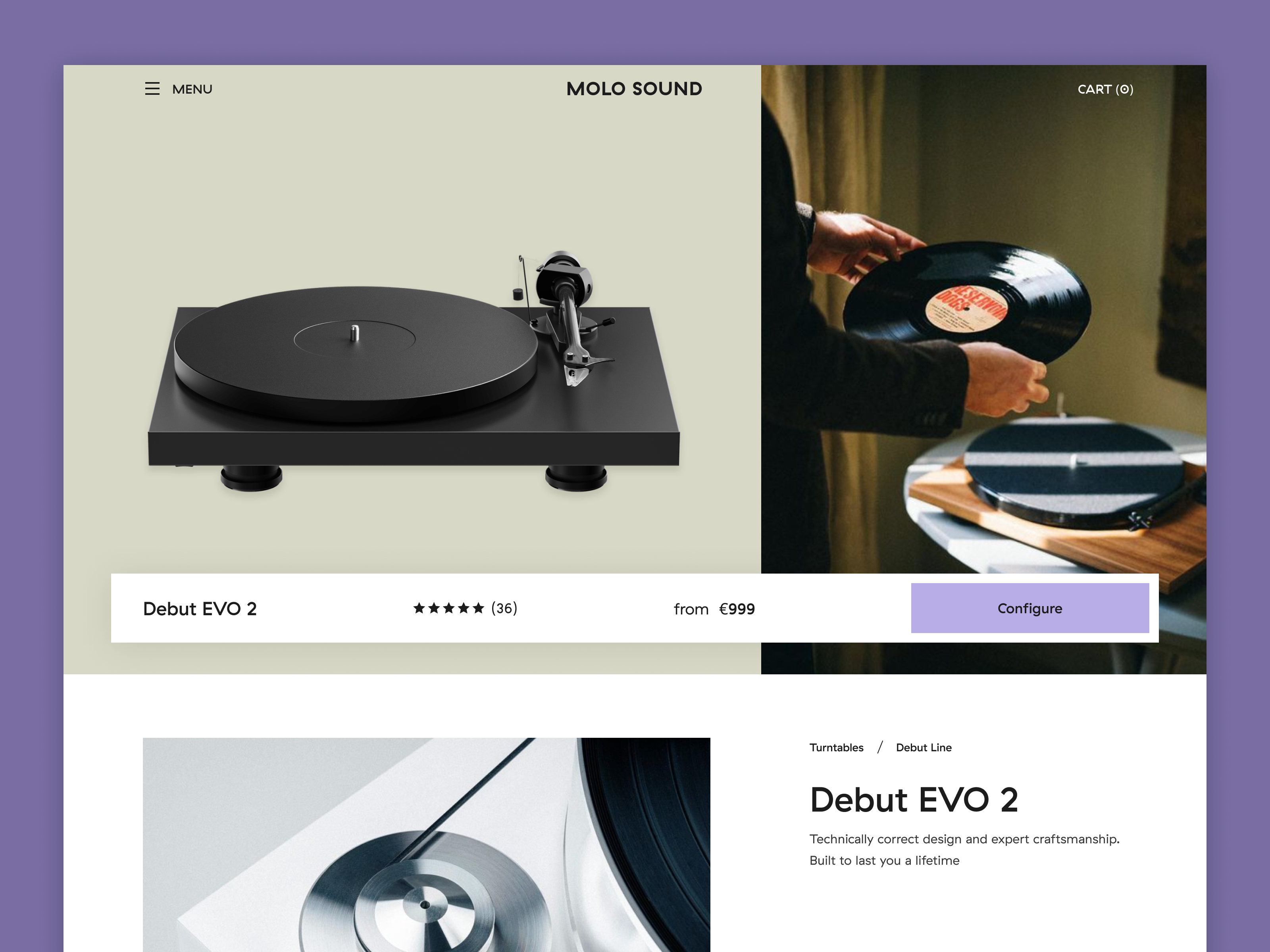The width and height of the screenshot is (1270, 952).
Task: Select the fifth rating star
Action: tap(478, 608)
